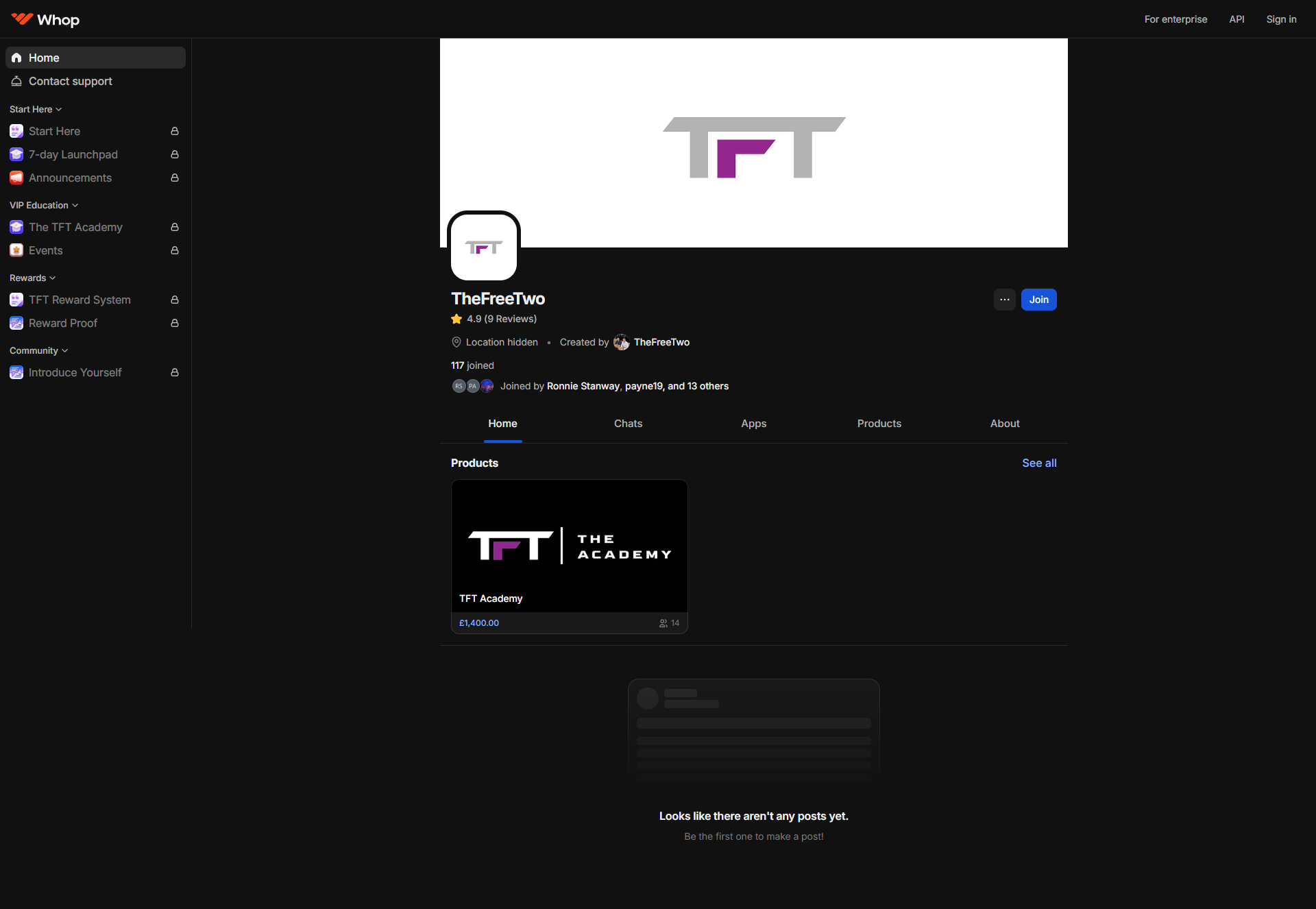
Task: Click the lock icon beside Start Here
Action: [x=175, y=131]
